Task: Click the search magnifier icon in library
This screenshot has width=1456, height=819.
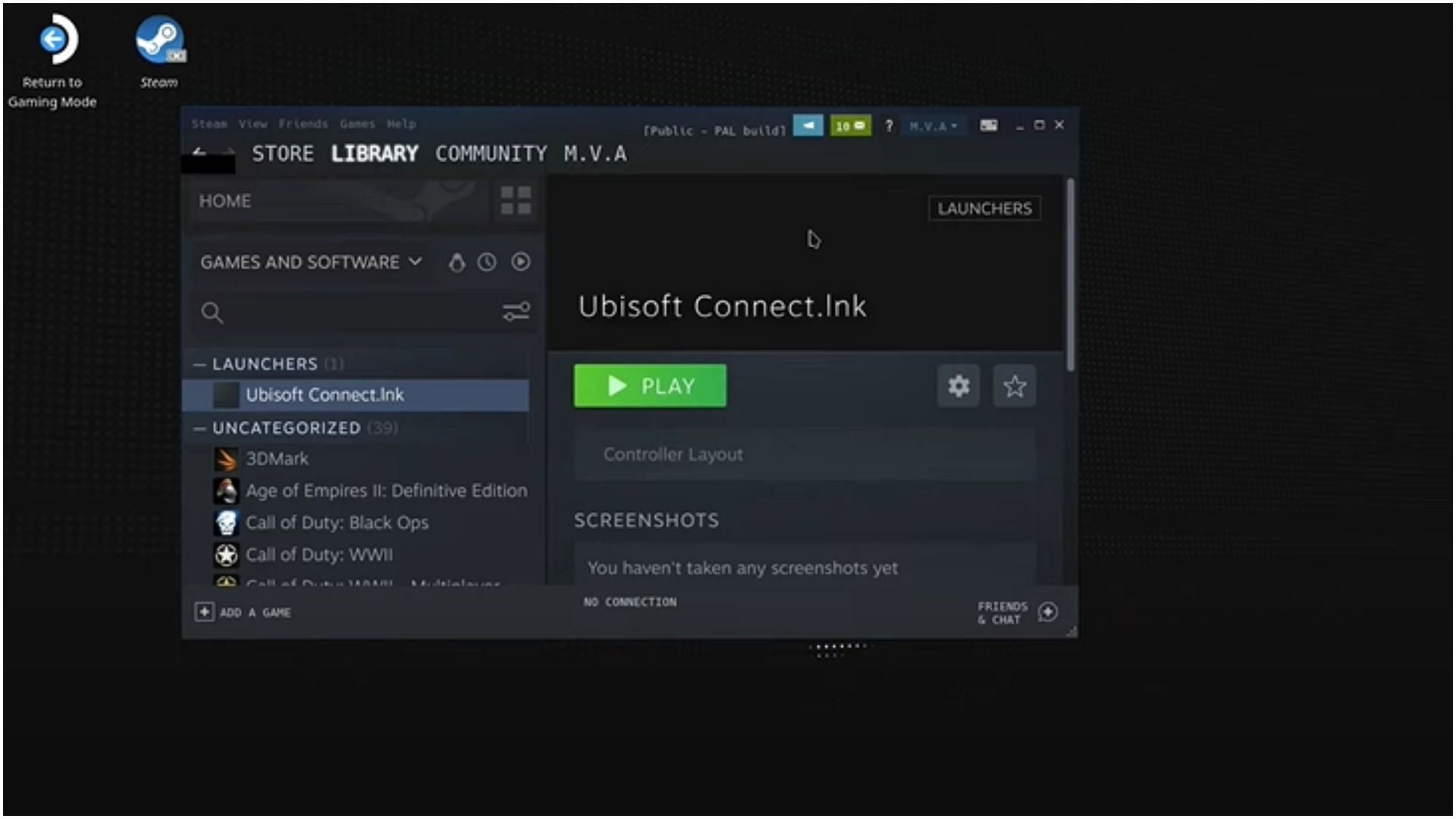Action: [213, 312]
